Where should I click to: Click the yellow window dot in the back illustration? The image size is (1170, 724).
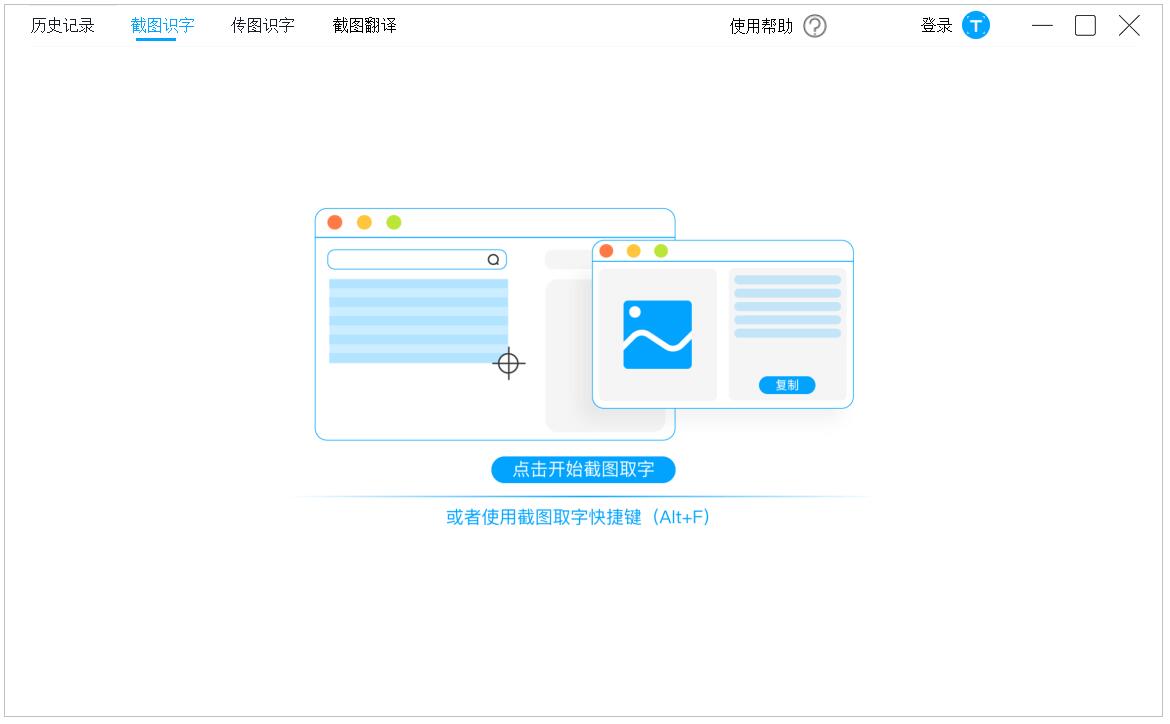[364, 221]
